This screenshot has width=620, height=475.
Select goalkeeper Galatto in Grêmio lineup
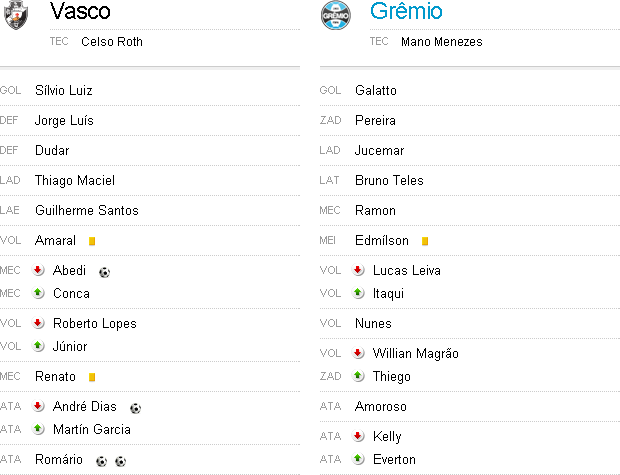[x=375, y=91]
